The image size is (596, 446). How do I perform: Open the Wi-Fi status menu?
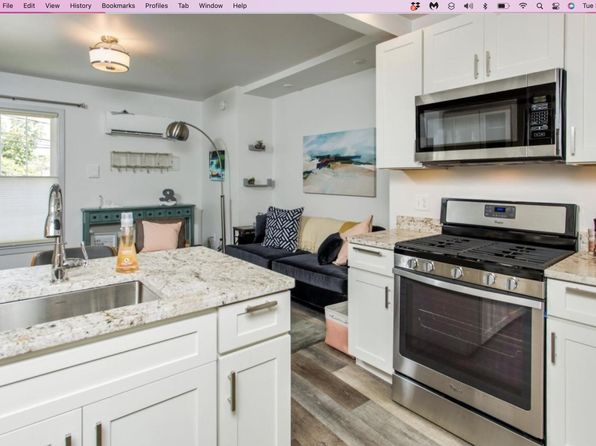523,6
